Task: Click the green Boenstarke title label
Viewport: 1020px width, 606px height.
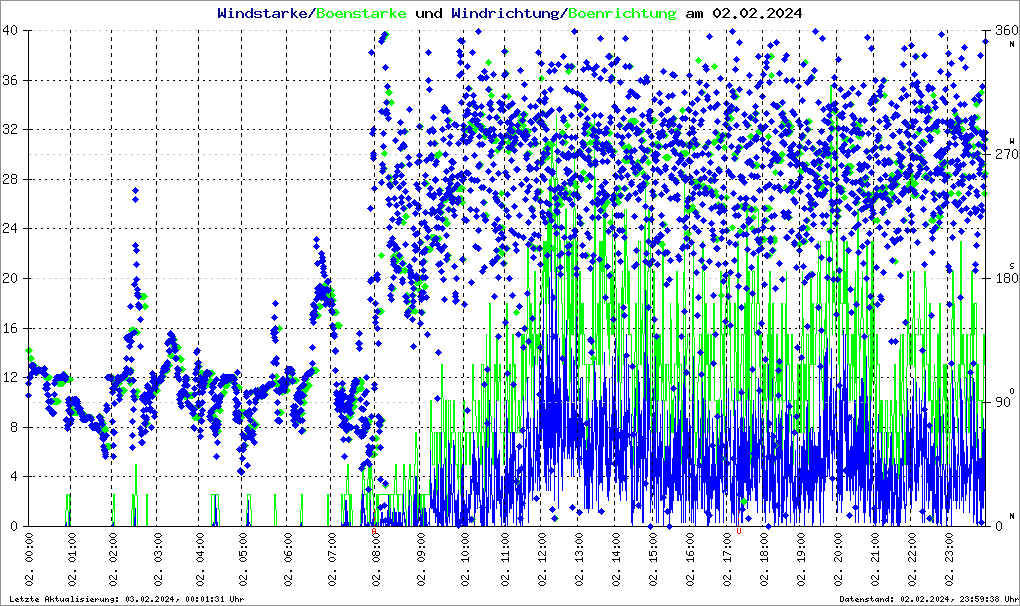Action: click(x=361, y=13)
